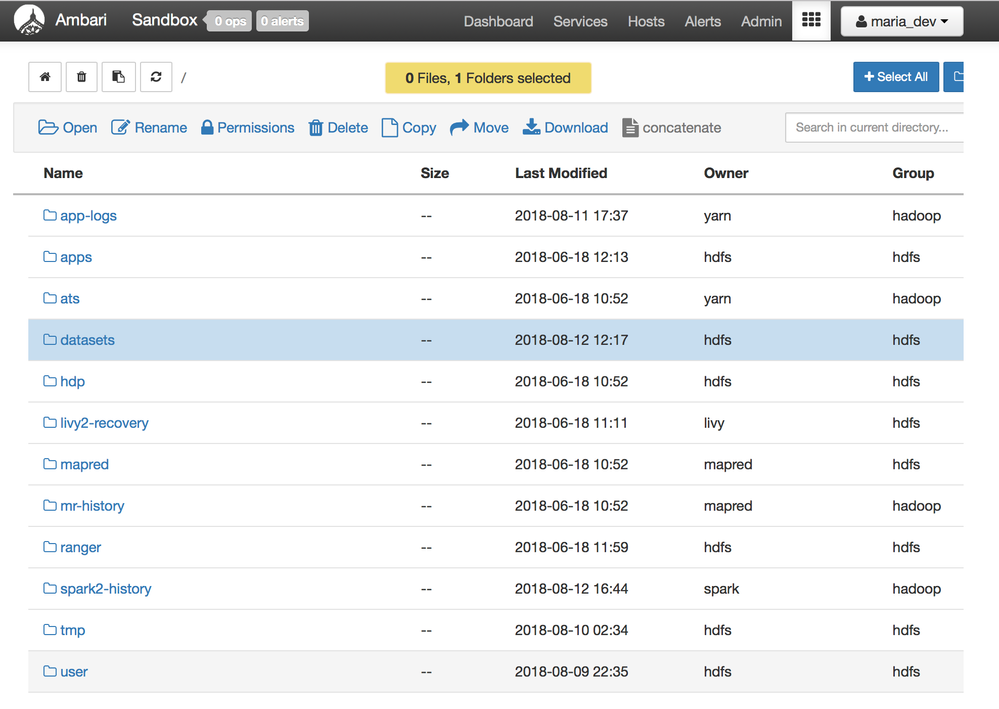Click the spark owner cell
Viewport: 999px width, 709px height.
click(x=721, y=589)
